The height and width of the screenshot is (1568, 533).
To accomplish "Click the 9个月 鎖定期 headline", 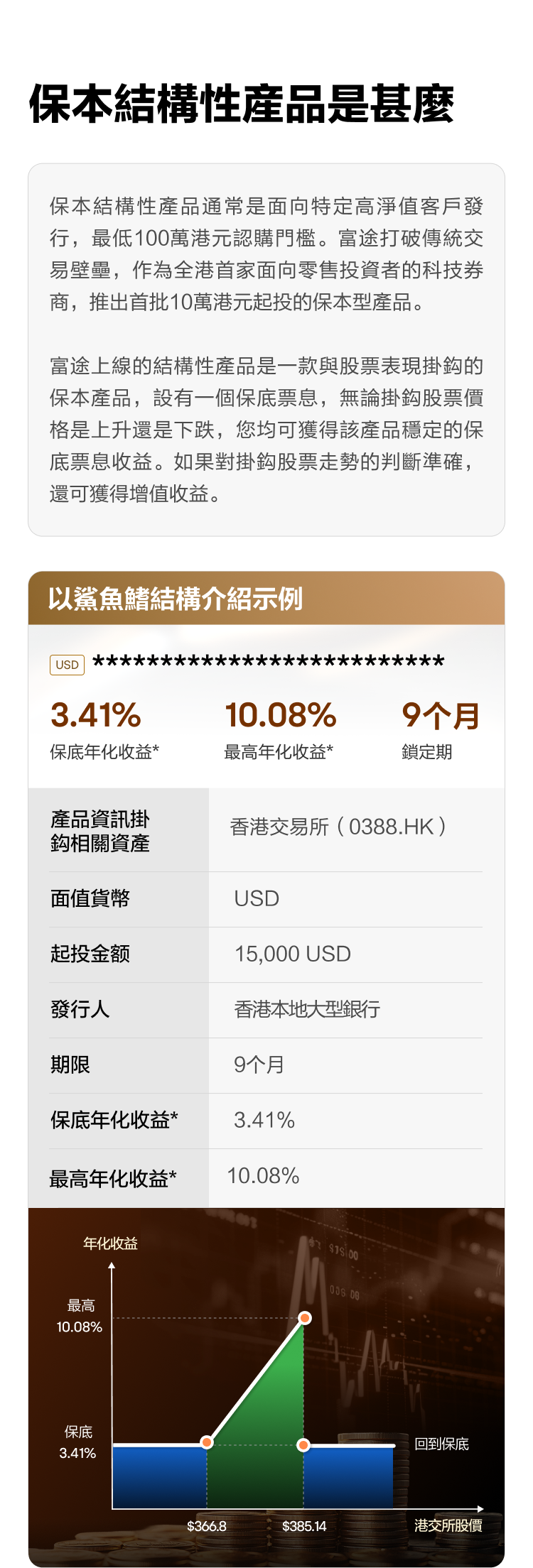I will 441,715.
